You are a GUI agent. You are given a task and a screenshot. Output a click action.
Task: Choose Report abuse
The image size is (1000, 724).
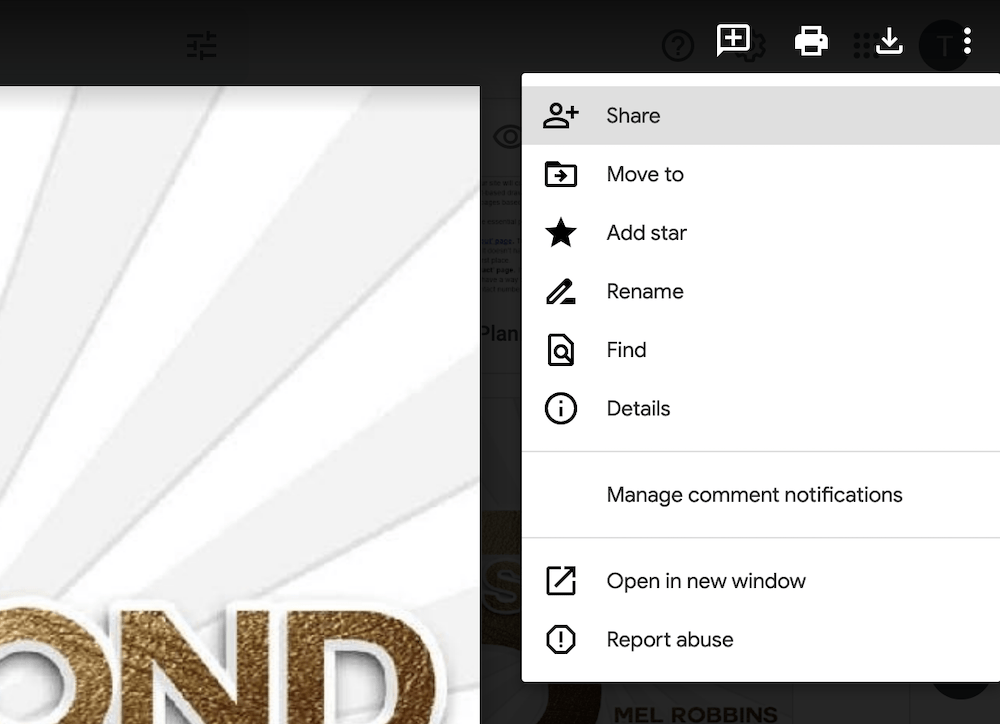click(761, 640)
